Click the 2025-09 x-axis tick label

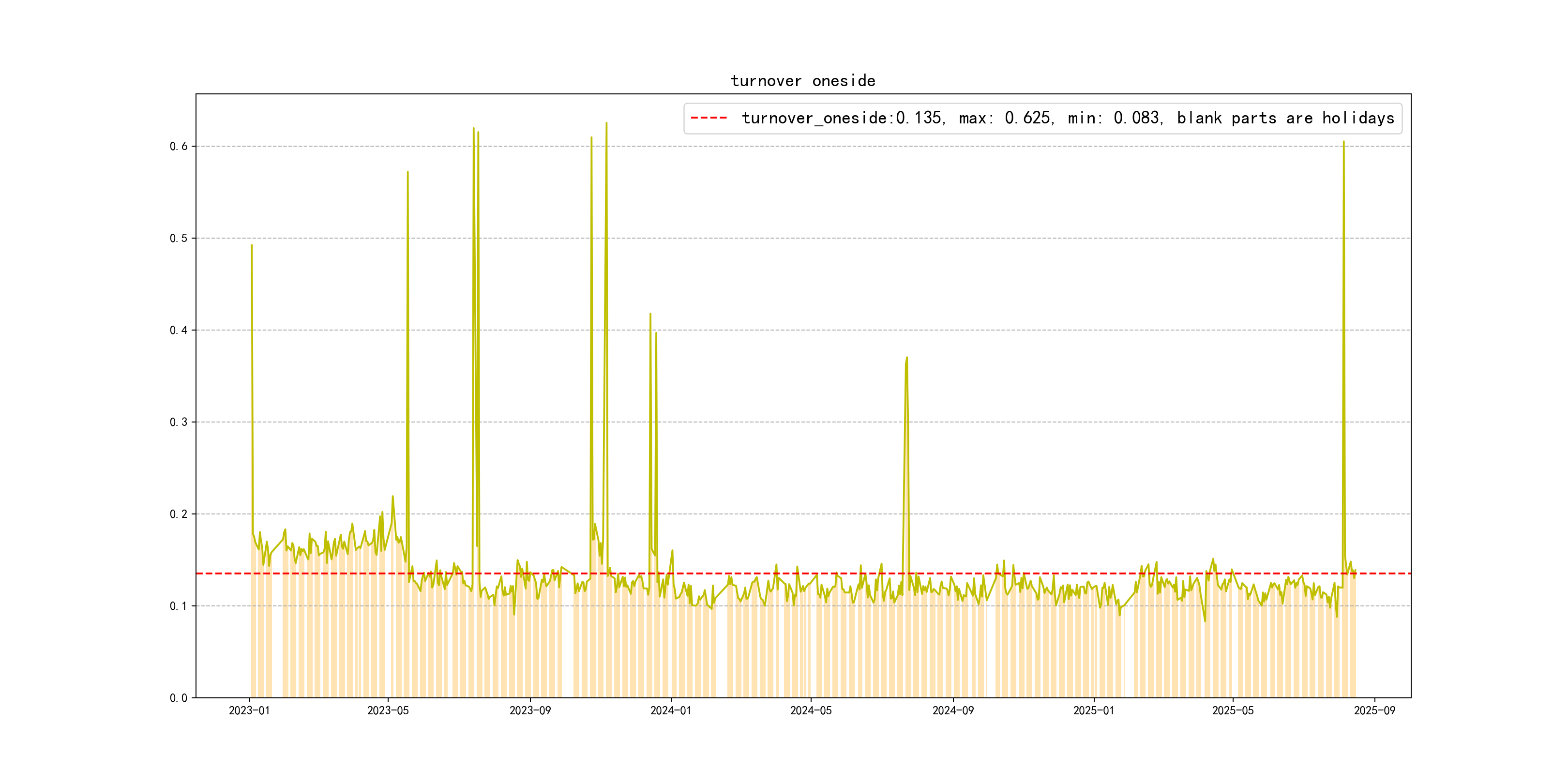click(1374, 710)
